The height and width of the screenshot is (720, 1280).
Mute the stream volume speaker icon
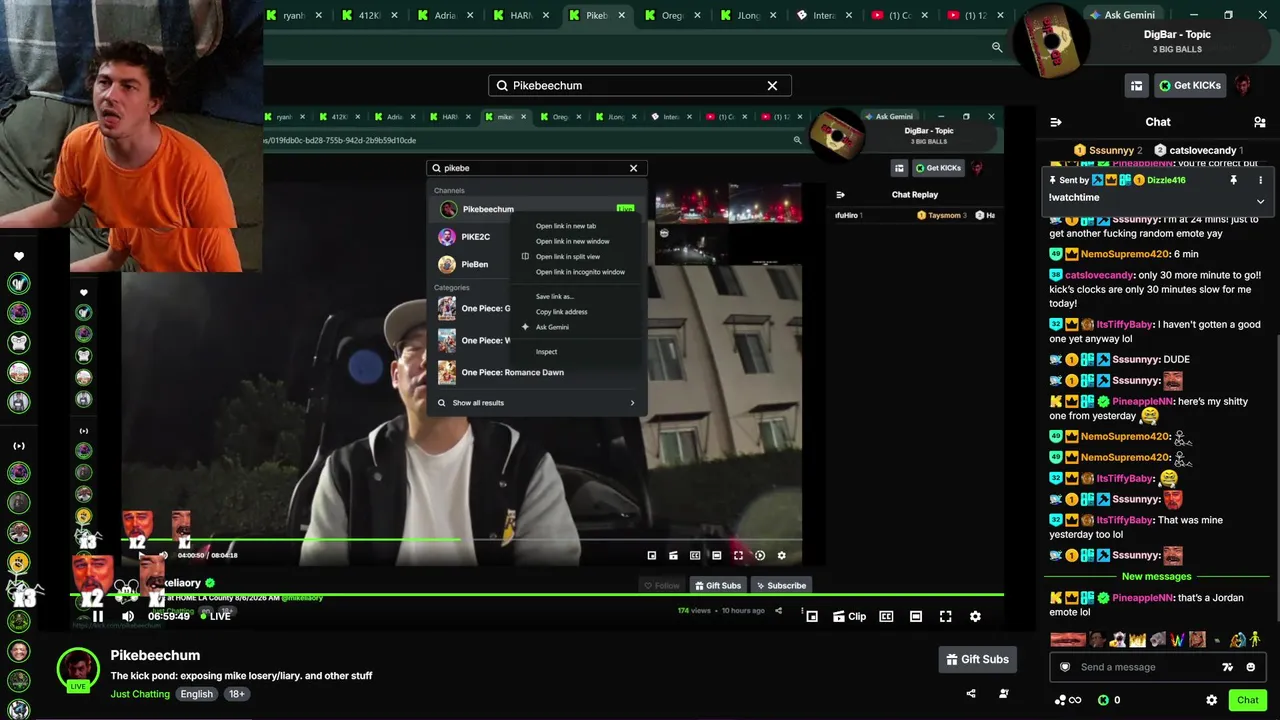tap(128, 616)
